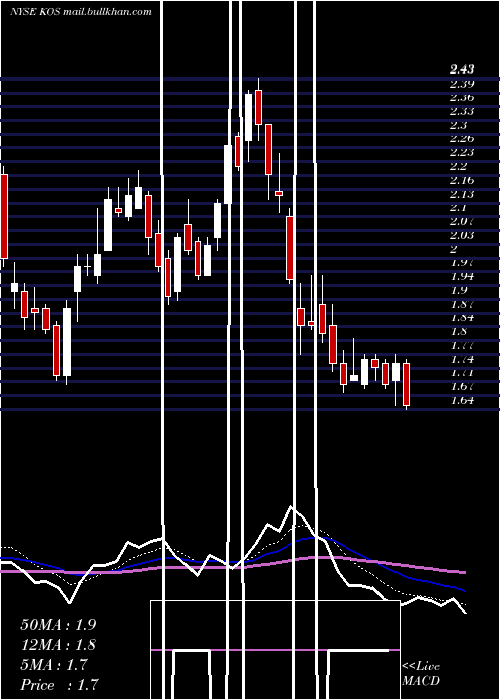This screenshot has width=500, height=700.
Task: Click the 2.16 price axis label
Action: click(x=462, y=180)
